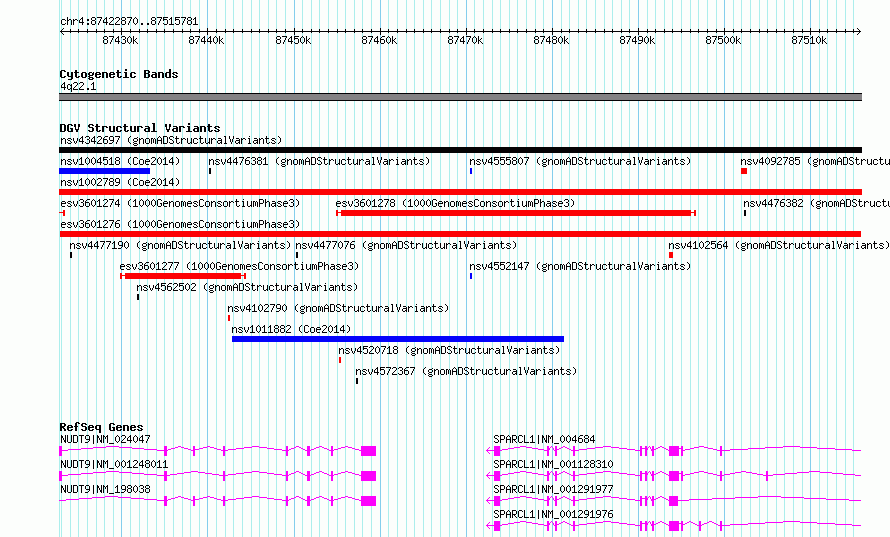Open the SPARCL1|NM_001128310 gene label
Viewport: 890px width, 537px height.
[553, 464]
